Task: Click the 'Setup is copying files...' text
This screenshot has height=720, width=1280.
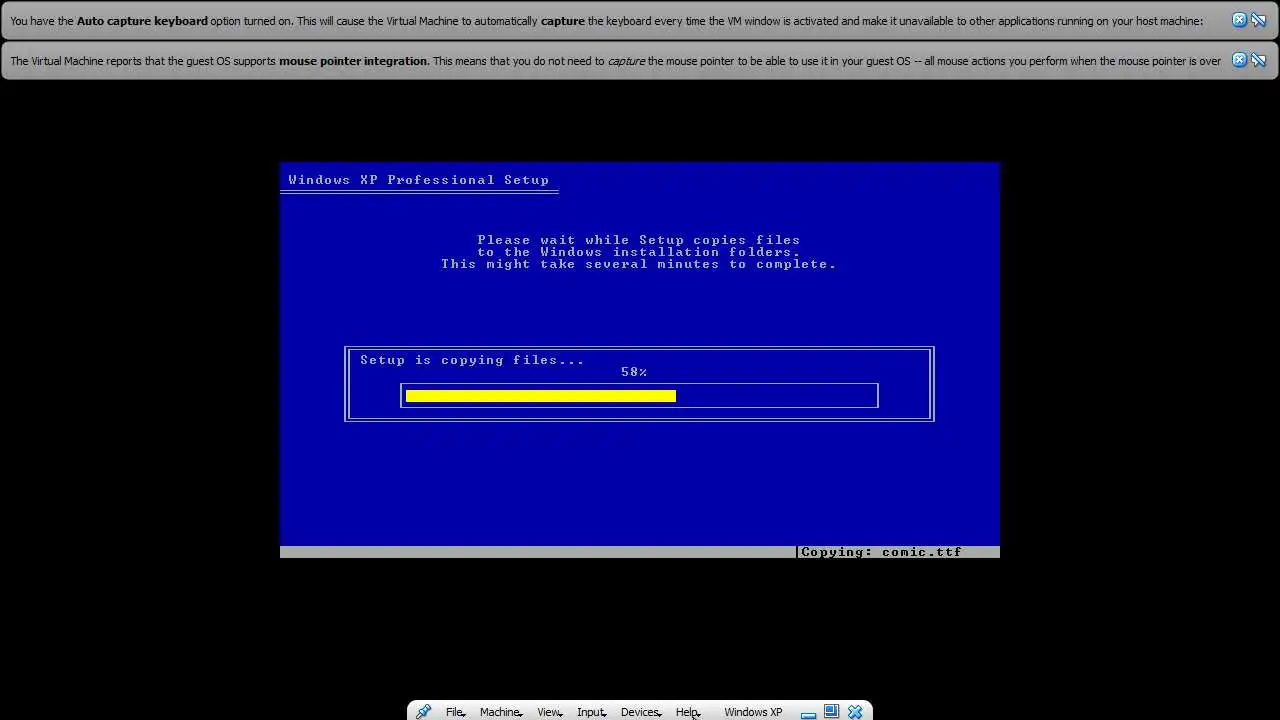Action: click(472, 360)
